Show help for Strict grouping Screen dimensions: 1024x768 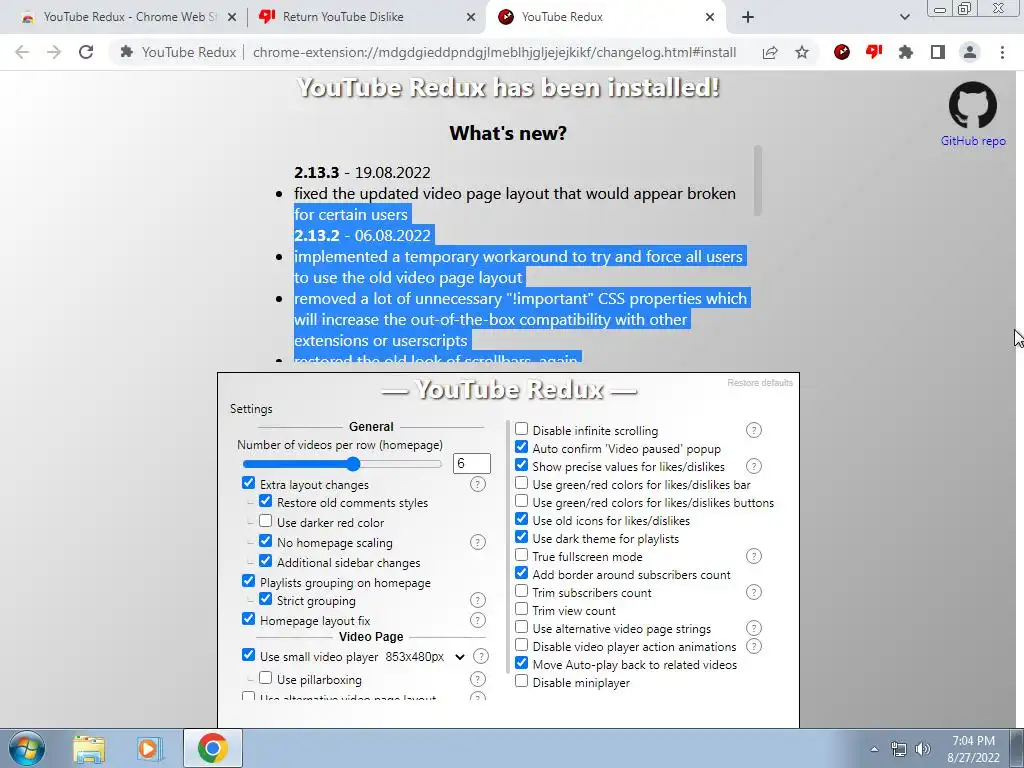(478, 600)
